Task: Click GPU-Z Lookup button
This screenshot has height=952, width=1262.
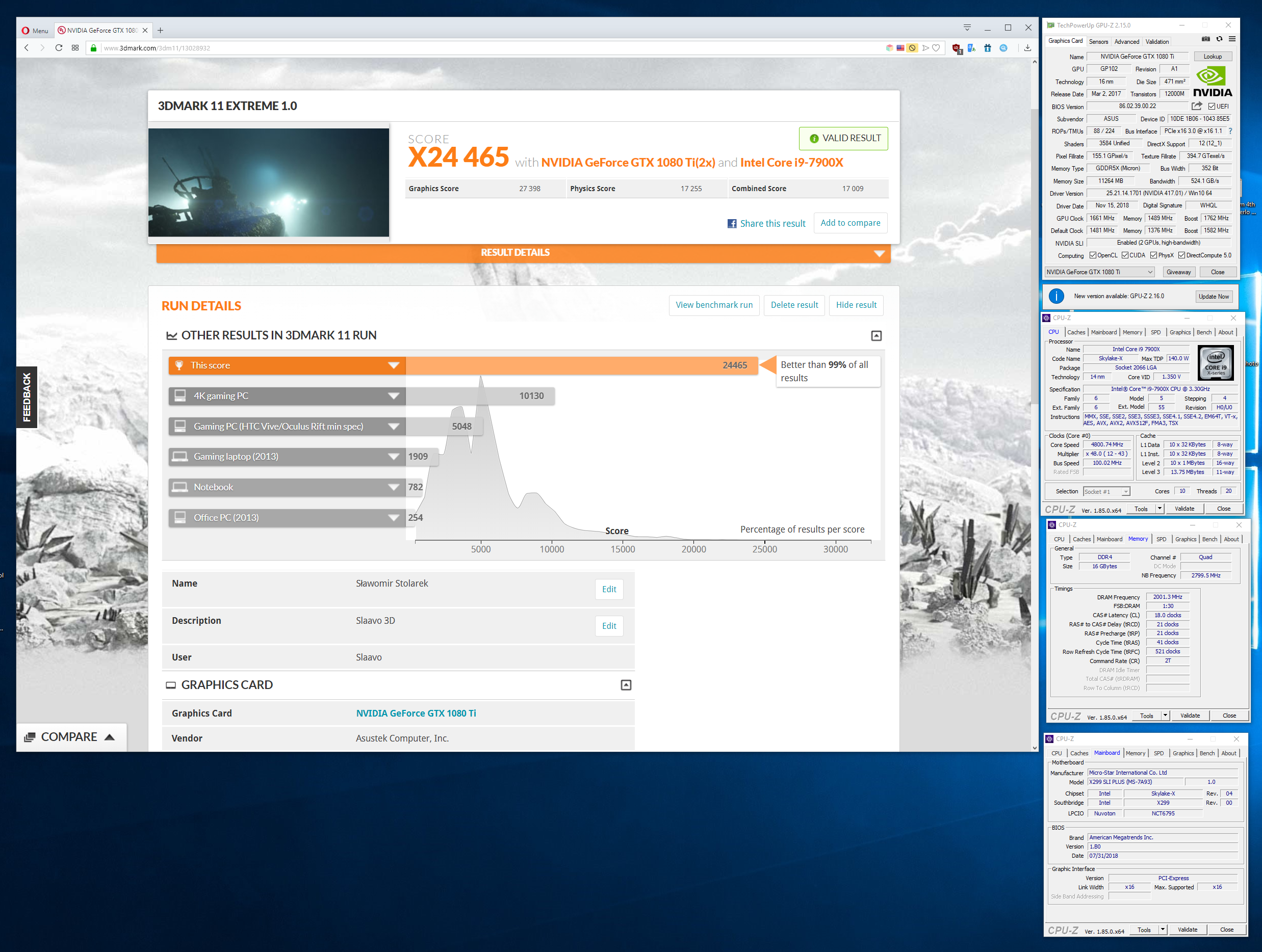Action: click(1213, 57)
